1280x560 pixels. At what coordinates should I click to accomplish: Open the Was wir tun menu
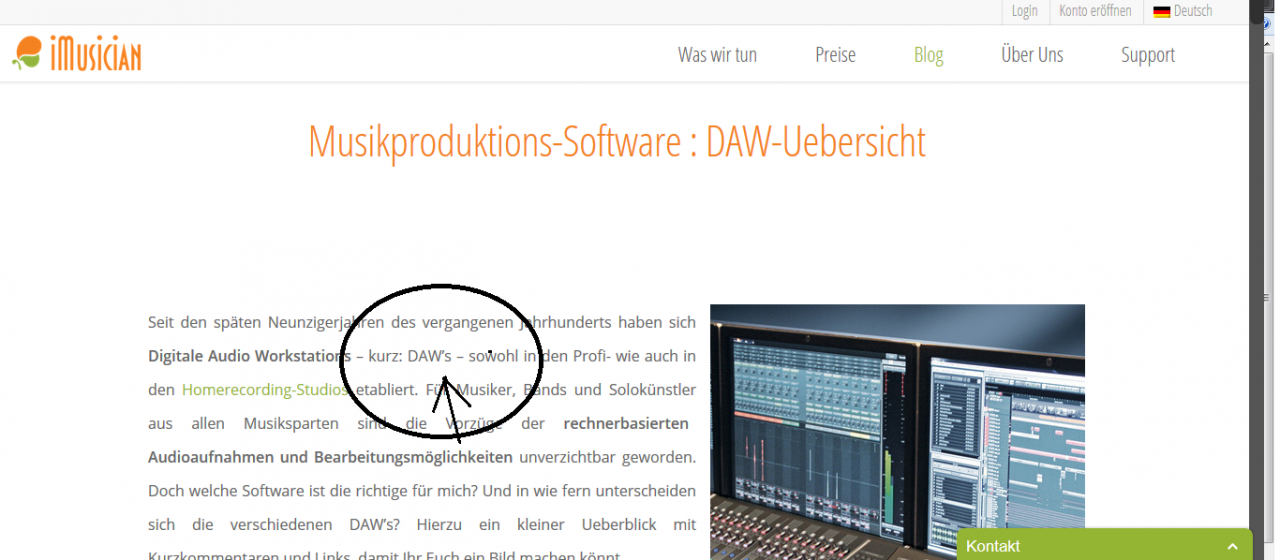[x=717, y=55]
